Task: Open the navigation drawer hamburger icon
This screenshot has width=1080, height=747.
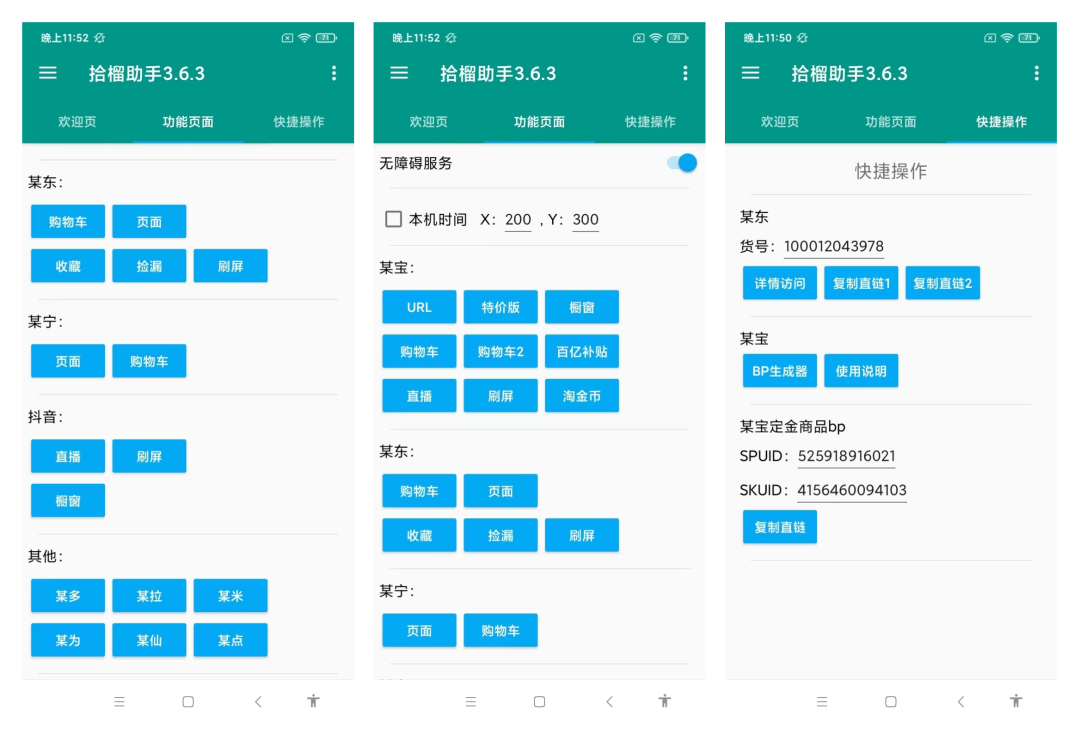Action: (x=46, y=73)
